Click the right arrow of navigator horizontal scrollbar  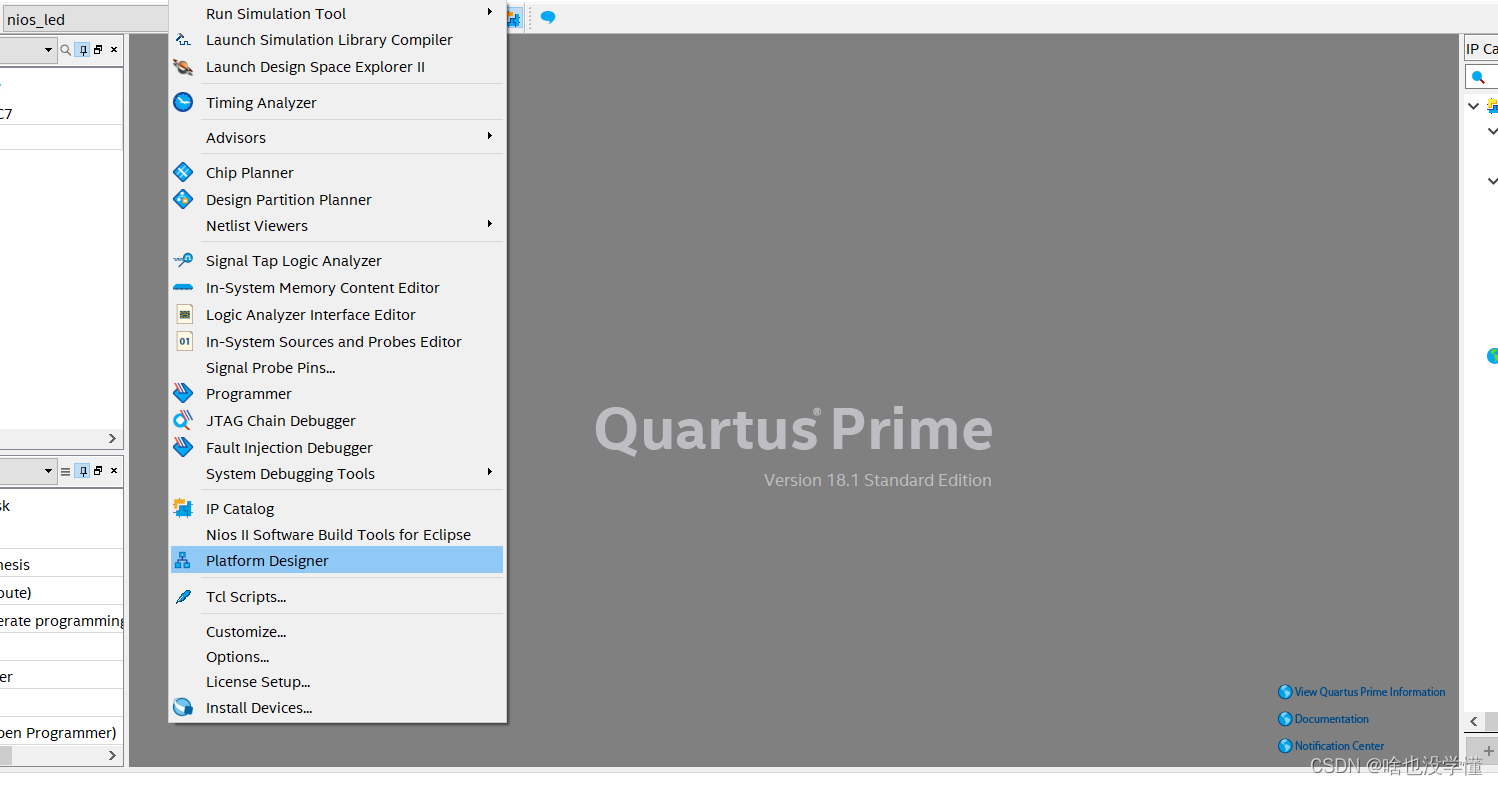pyautogui.click(x=112, y=438)
